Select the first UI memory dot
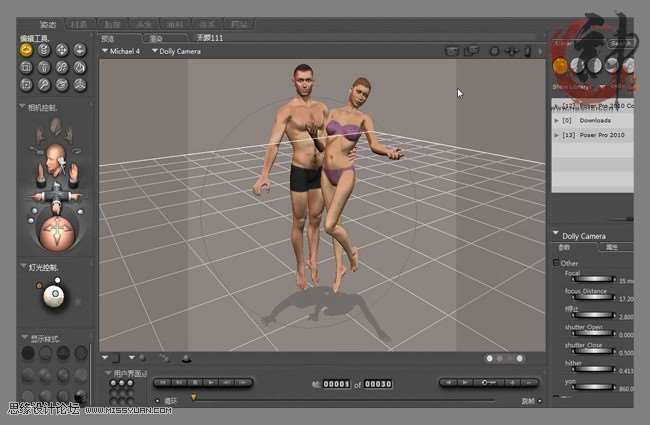This screenshot has height=425, width=650. pos(113,383)
